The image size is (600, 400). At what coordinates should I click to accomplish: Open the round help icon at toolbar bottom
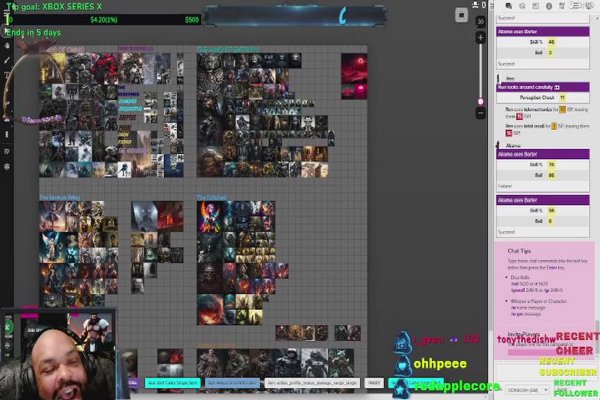(x=7, y=167)
